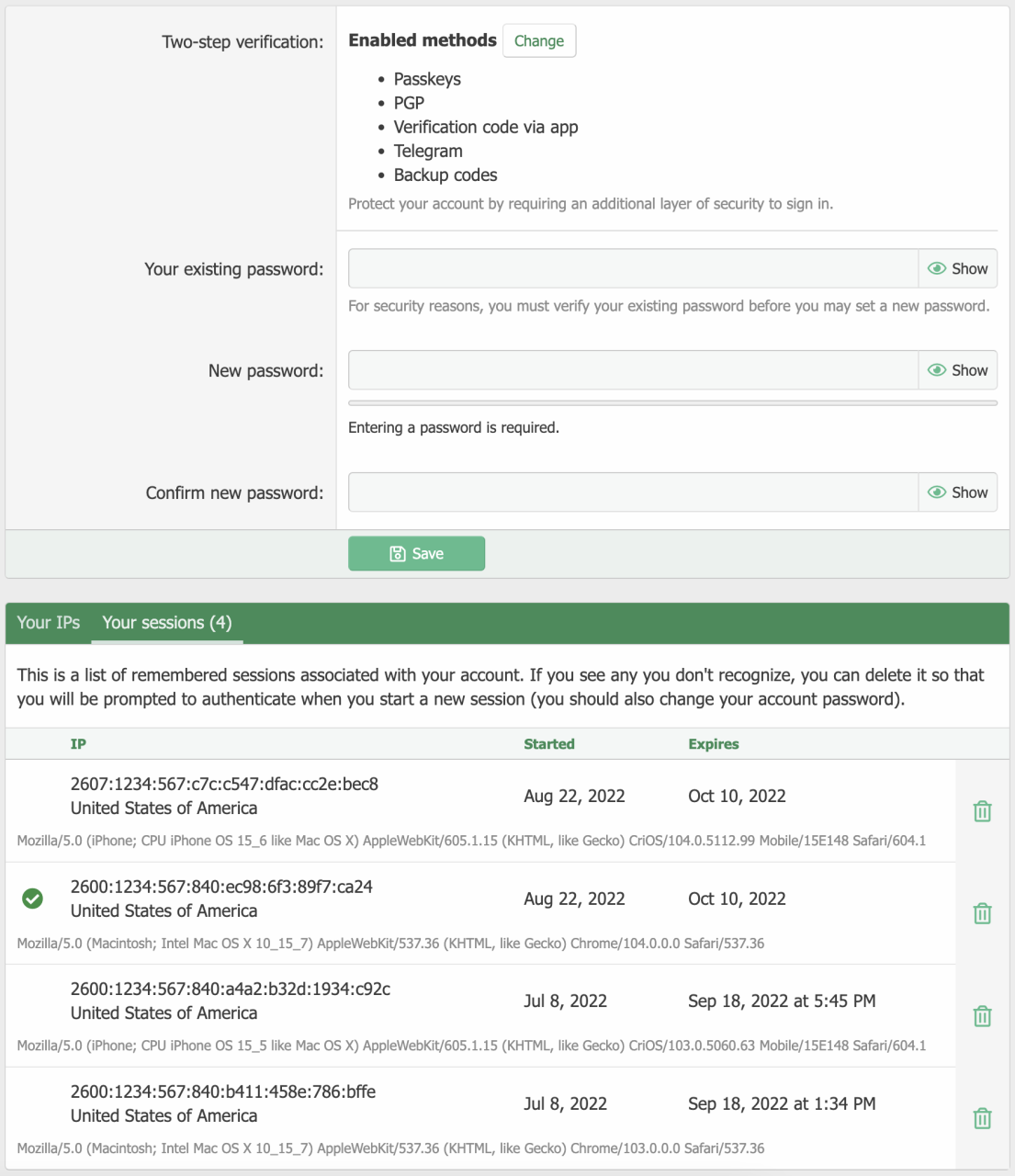Focus the Confirm new password field
Image resolution: width=1015 pixels, height=1176 pixels.
tap(634, 492)
